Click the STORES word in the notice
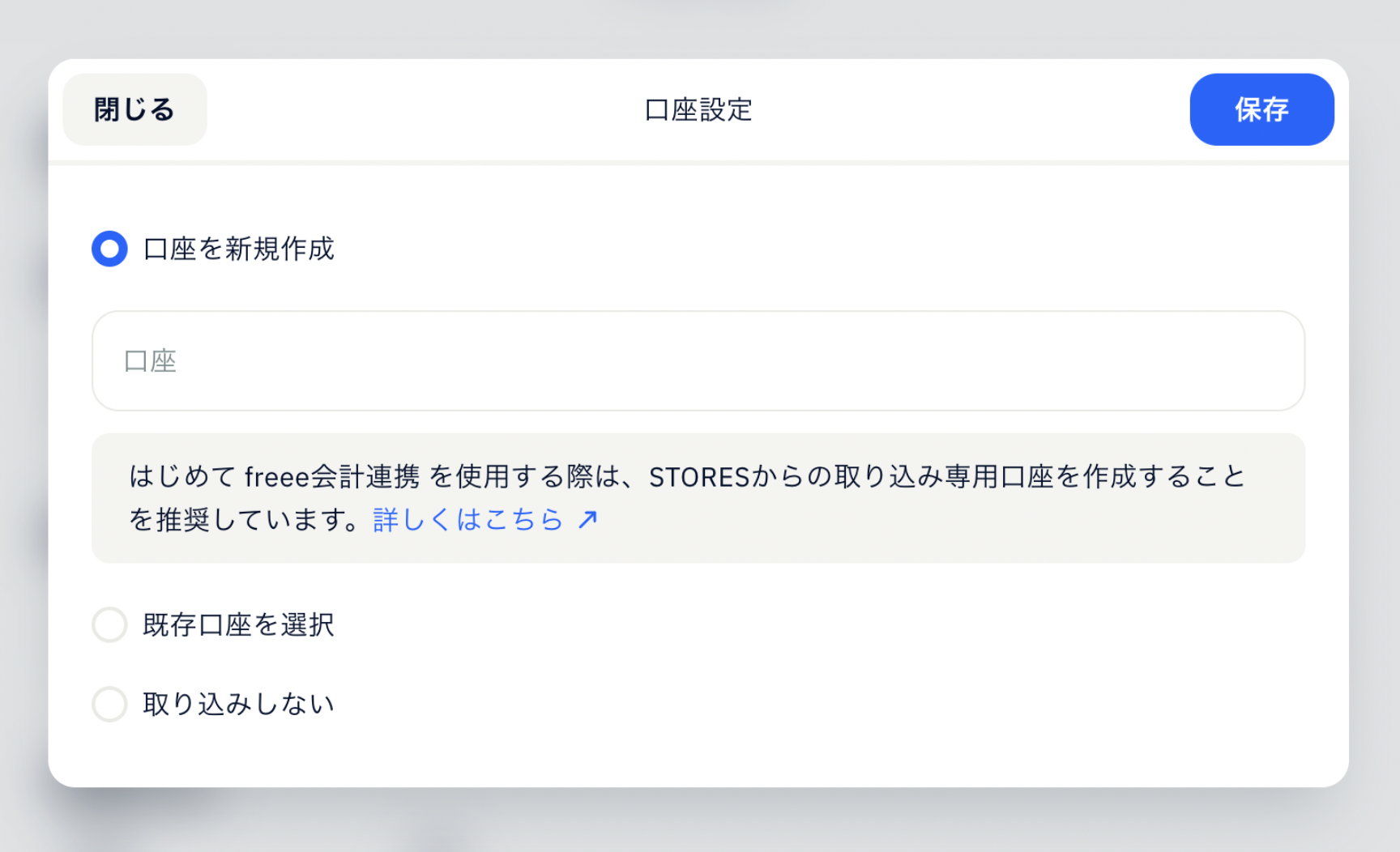1400x852 pixels. [699, 477]
